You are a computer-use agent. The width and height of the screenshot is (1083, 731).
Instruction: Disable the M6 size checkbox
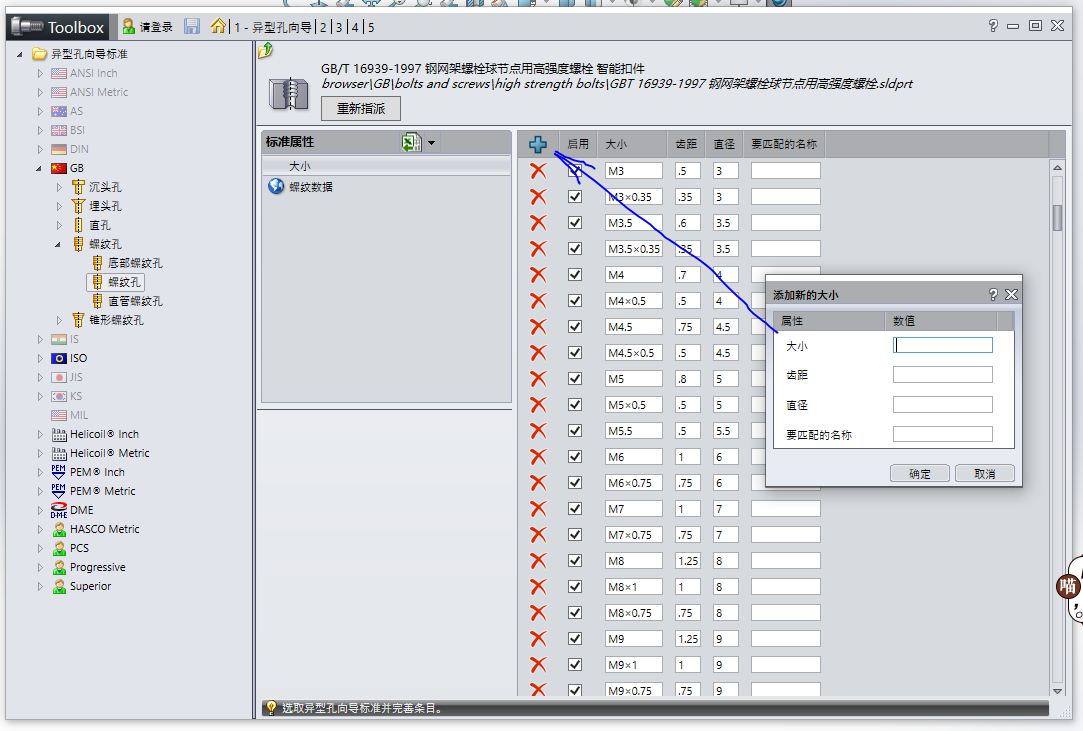(x=575, y=457)
